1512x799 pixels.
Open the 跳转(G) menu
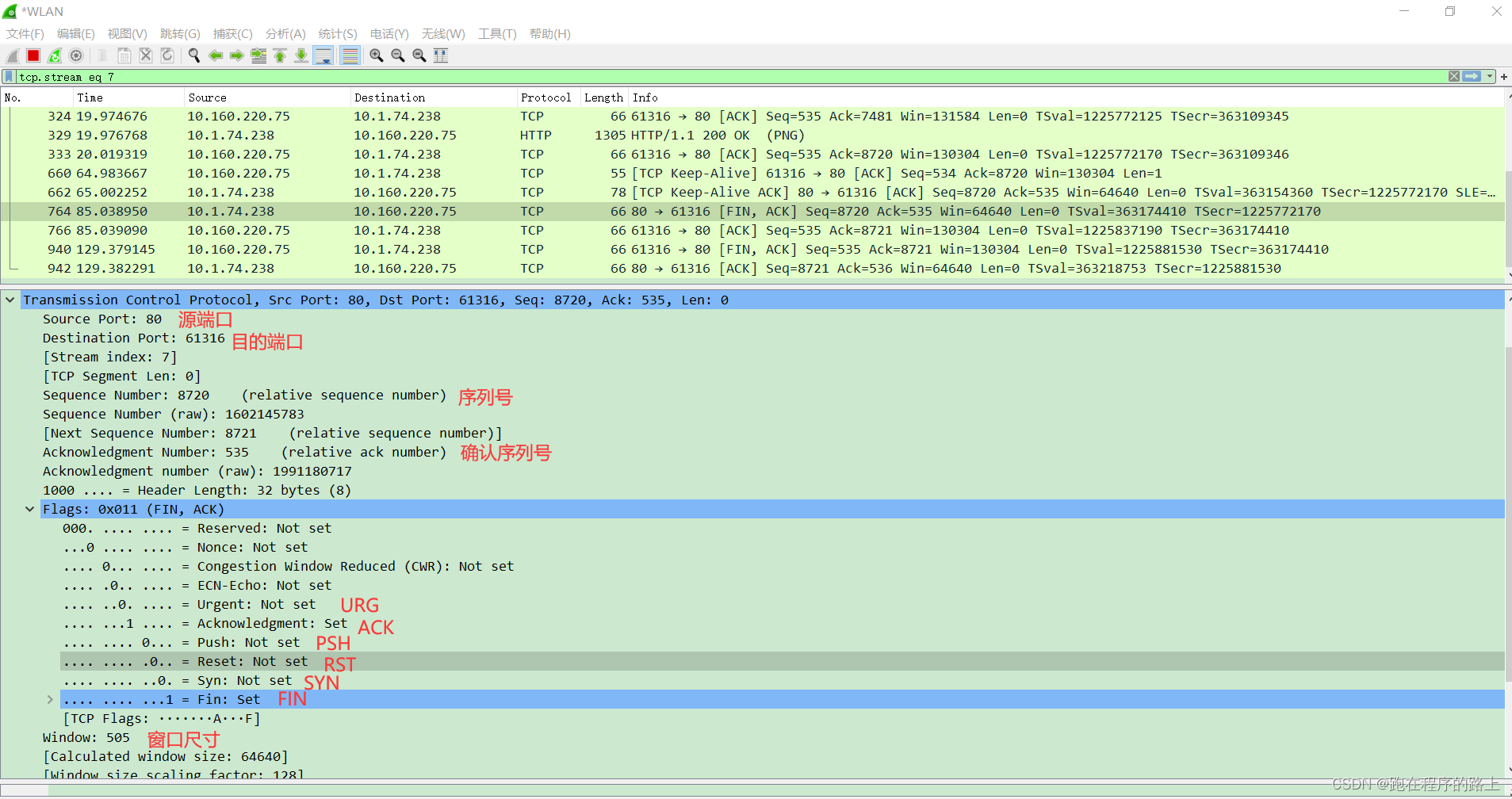180,34
